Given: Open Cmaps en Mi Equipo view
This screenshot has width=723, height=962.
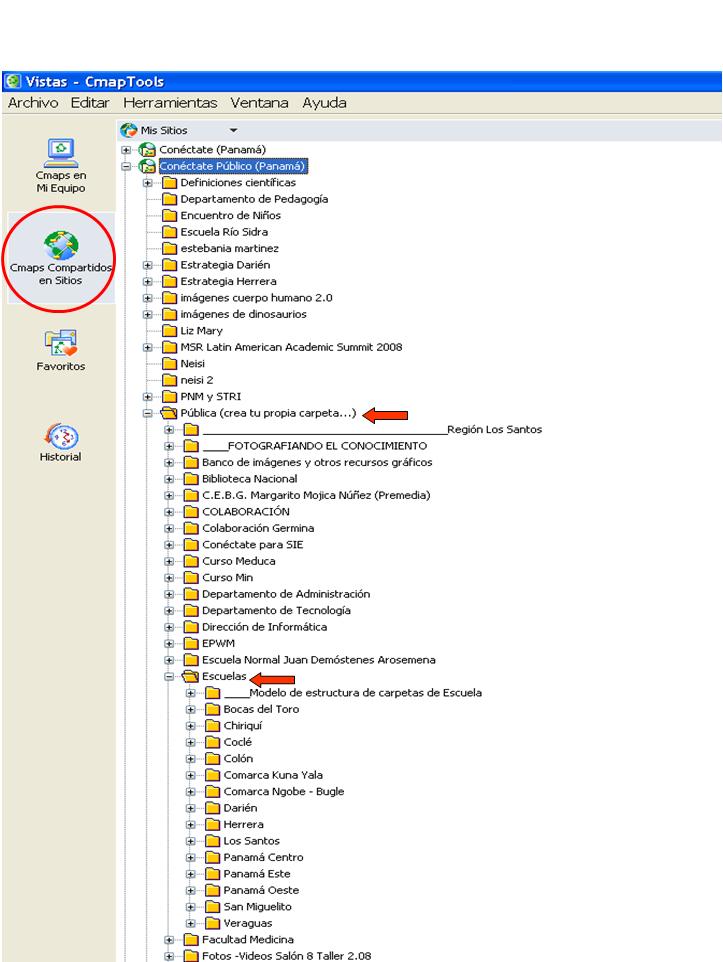Looking at the screenshot, I should [x=60, y=167].
